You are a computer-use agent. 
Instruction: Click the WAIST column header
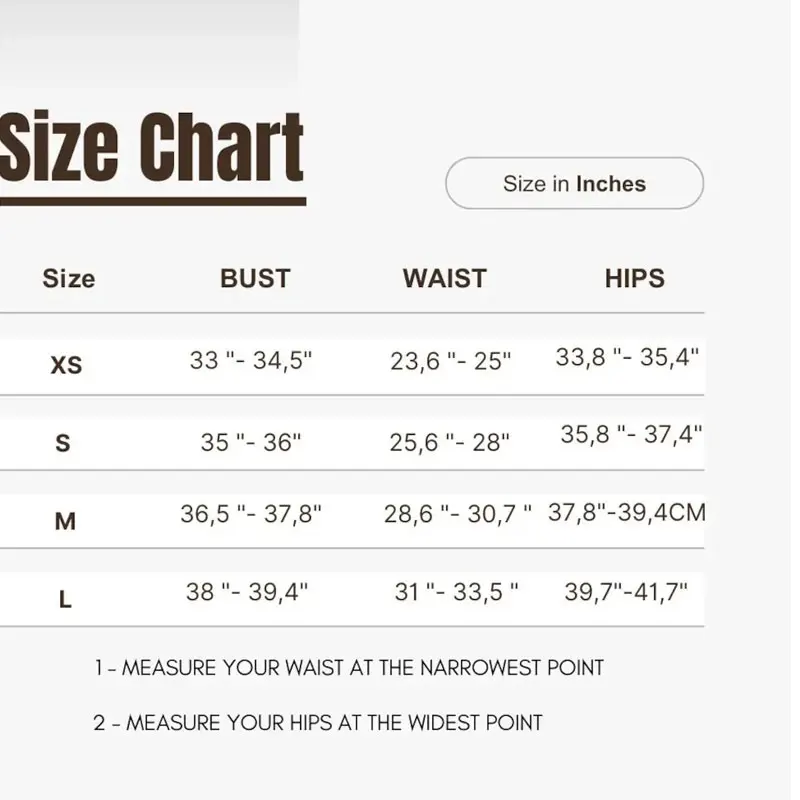(444, 279)
